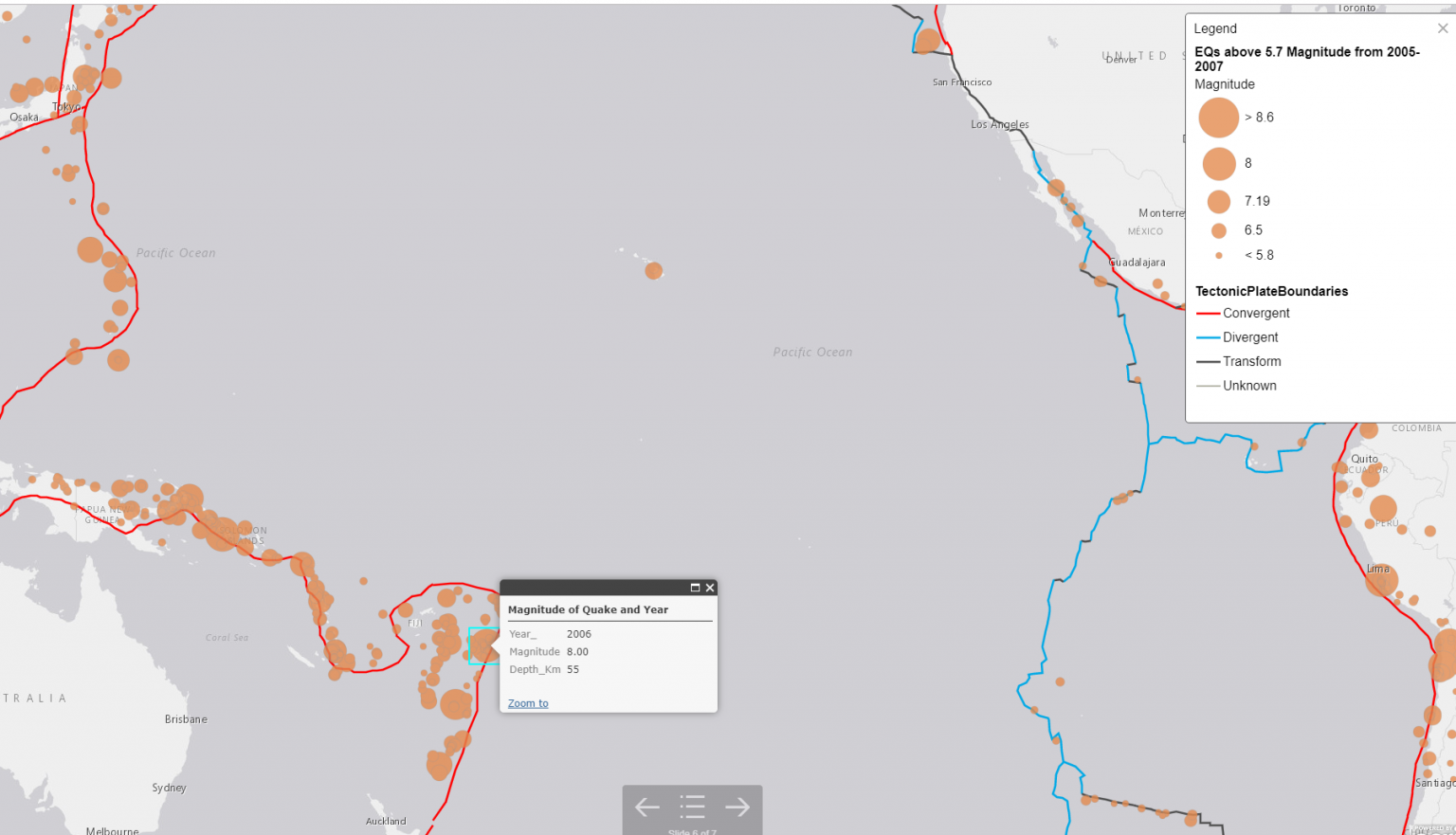Viewport: 1456px width, 835px height.
Task: Open the slide list icon between the arrows
Action: click(692, 807)
